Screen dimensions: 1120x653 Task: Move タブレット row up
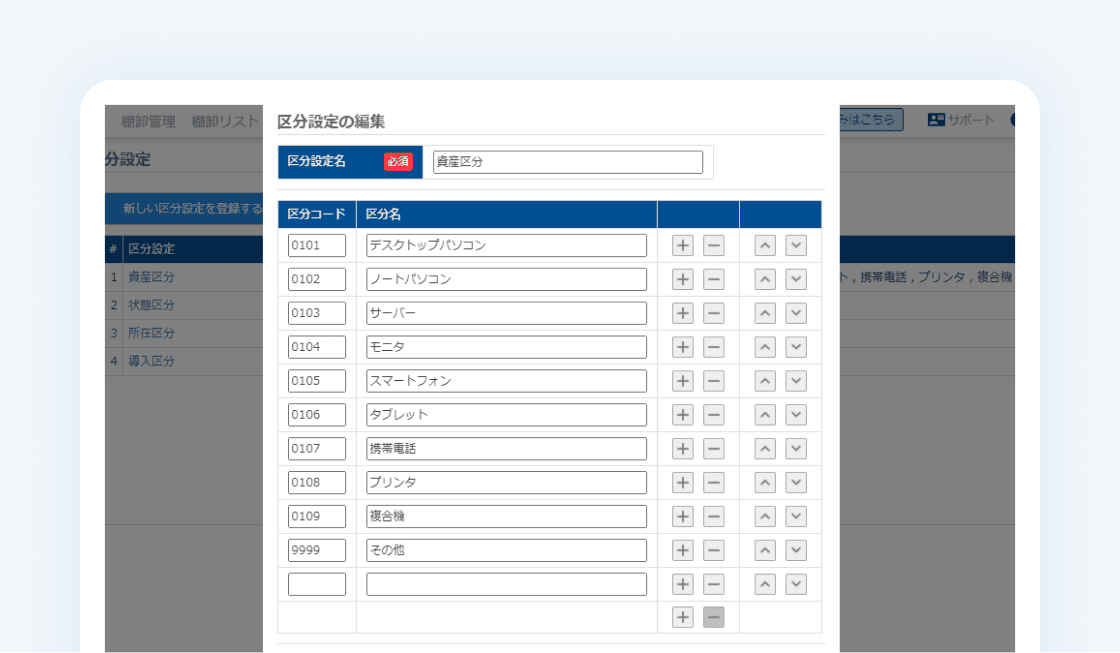[x=765, y=414]
